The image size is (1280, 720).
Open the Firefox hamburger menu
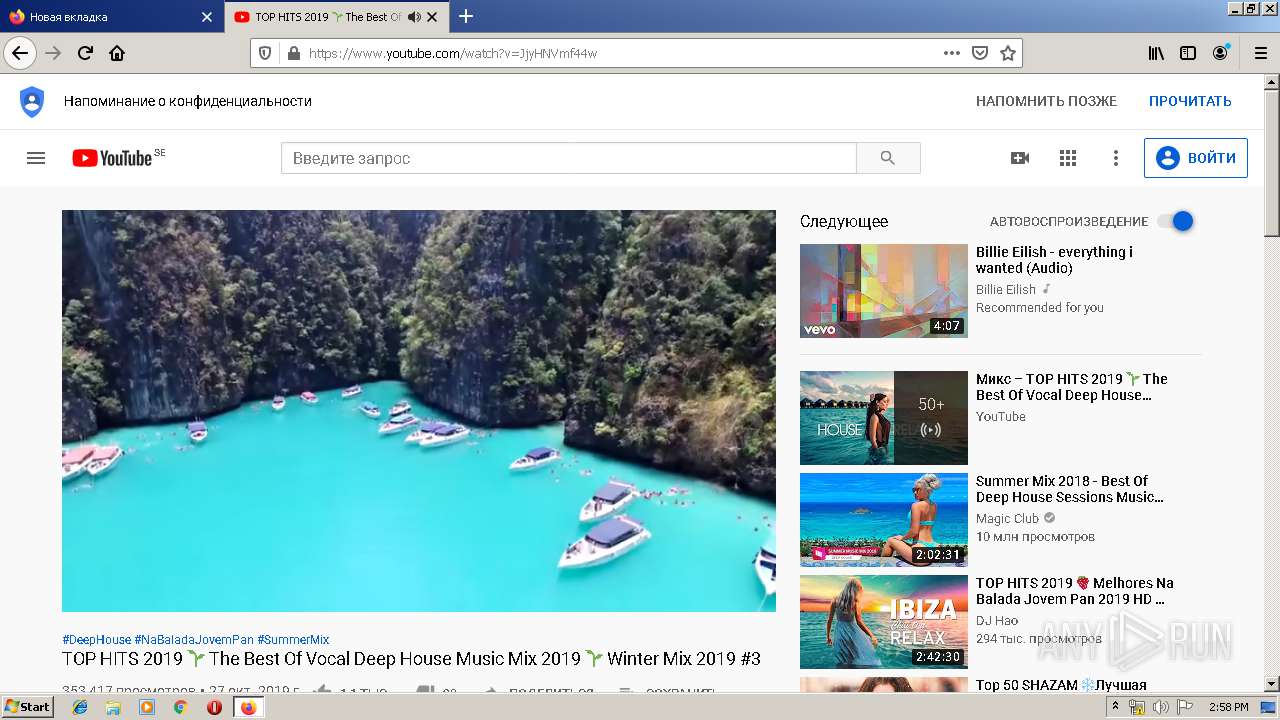pos(1260,53)
